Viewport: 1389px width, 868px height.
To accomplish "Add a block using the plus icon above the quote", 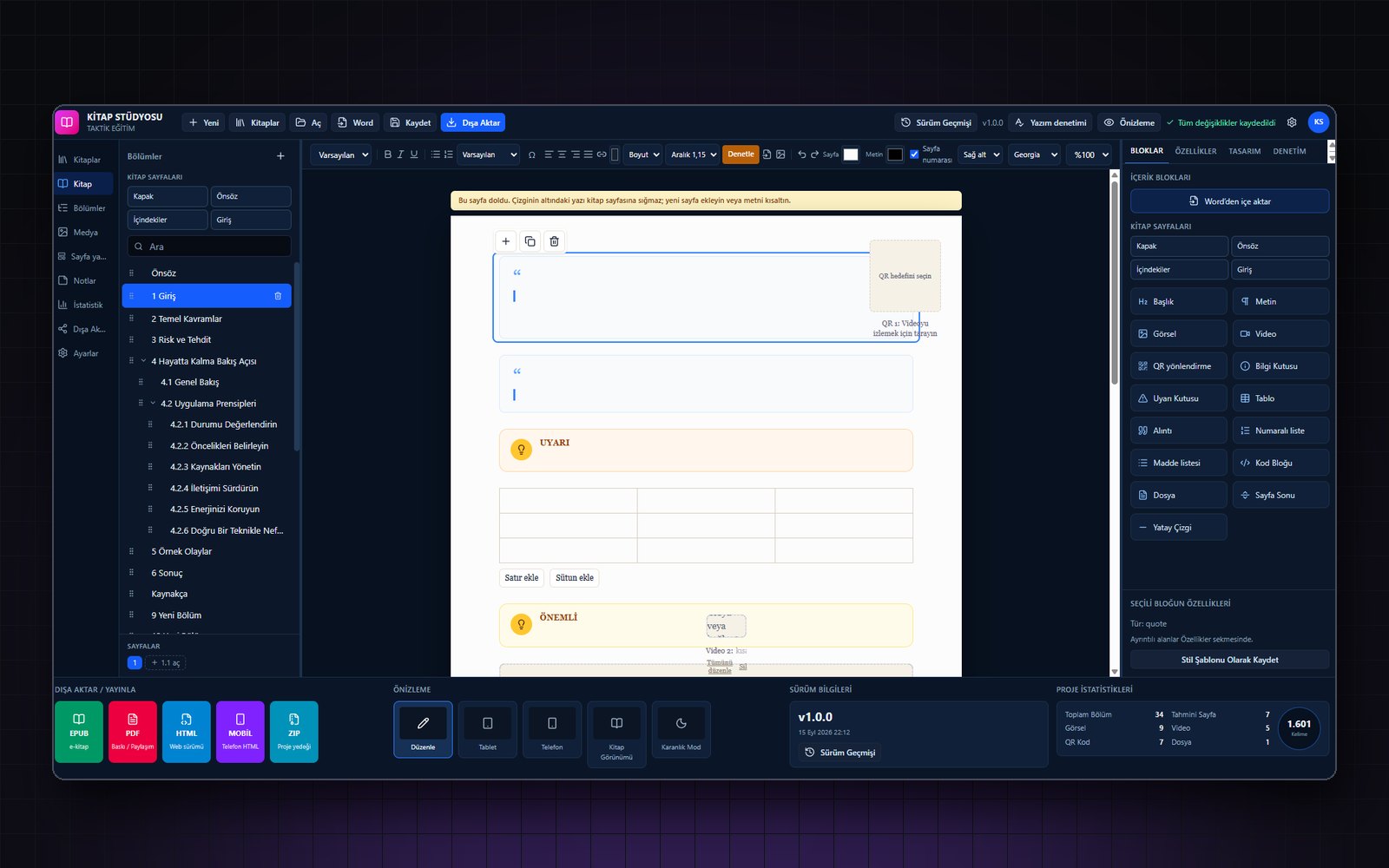I will click(505, 241).
